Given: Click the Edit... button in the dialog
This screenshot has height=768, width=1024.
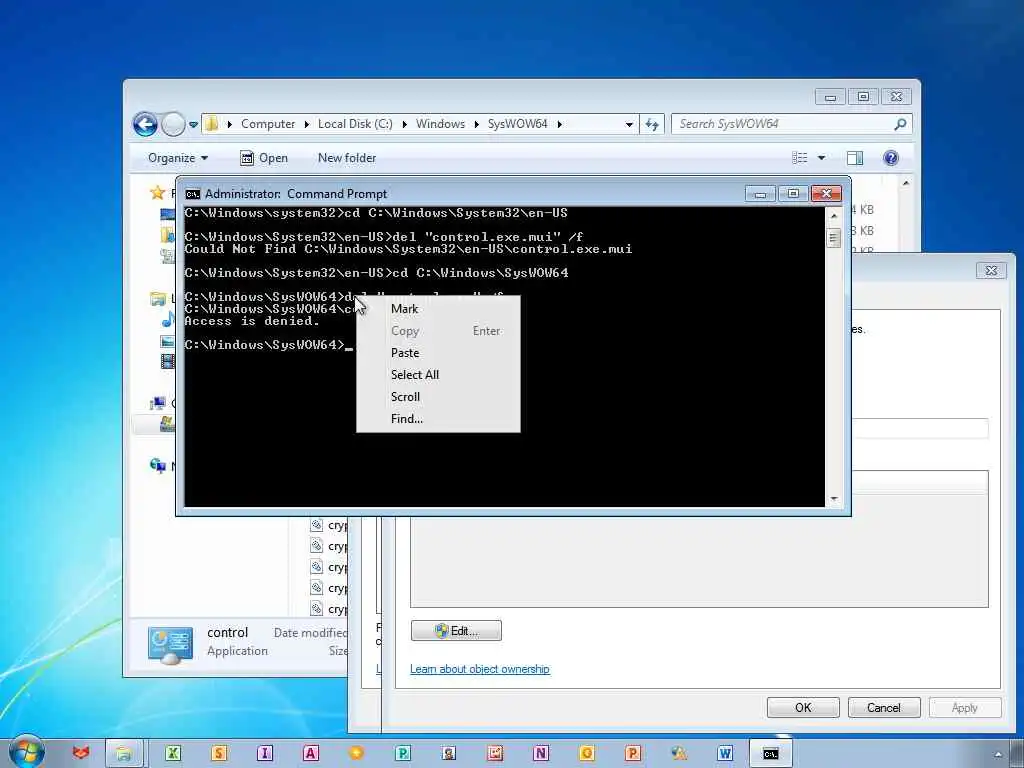Looking at the screenshot, I should [456, 631].
